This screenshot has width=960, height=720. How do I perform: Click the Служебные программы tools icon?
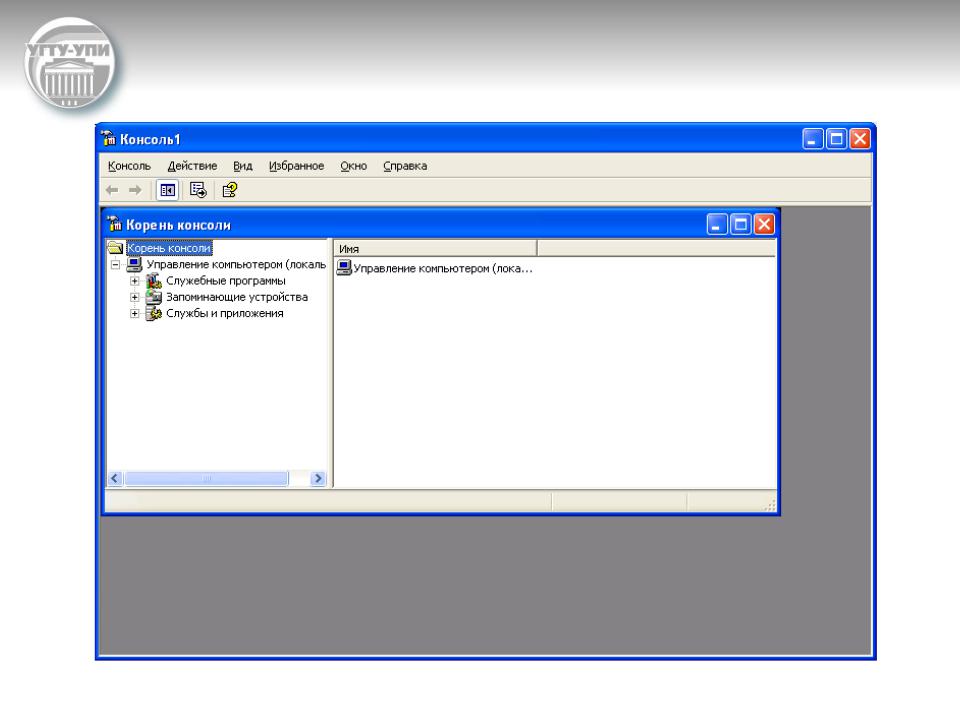(154, 281)
